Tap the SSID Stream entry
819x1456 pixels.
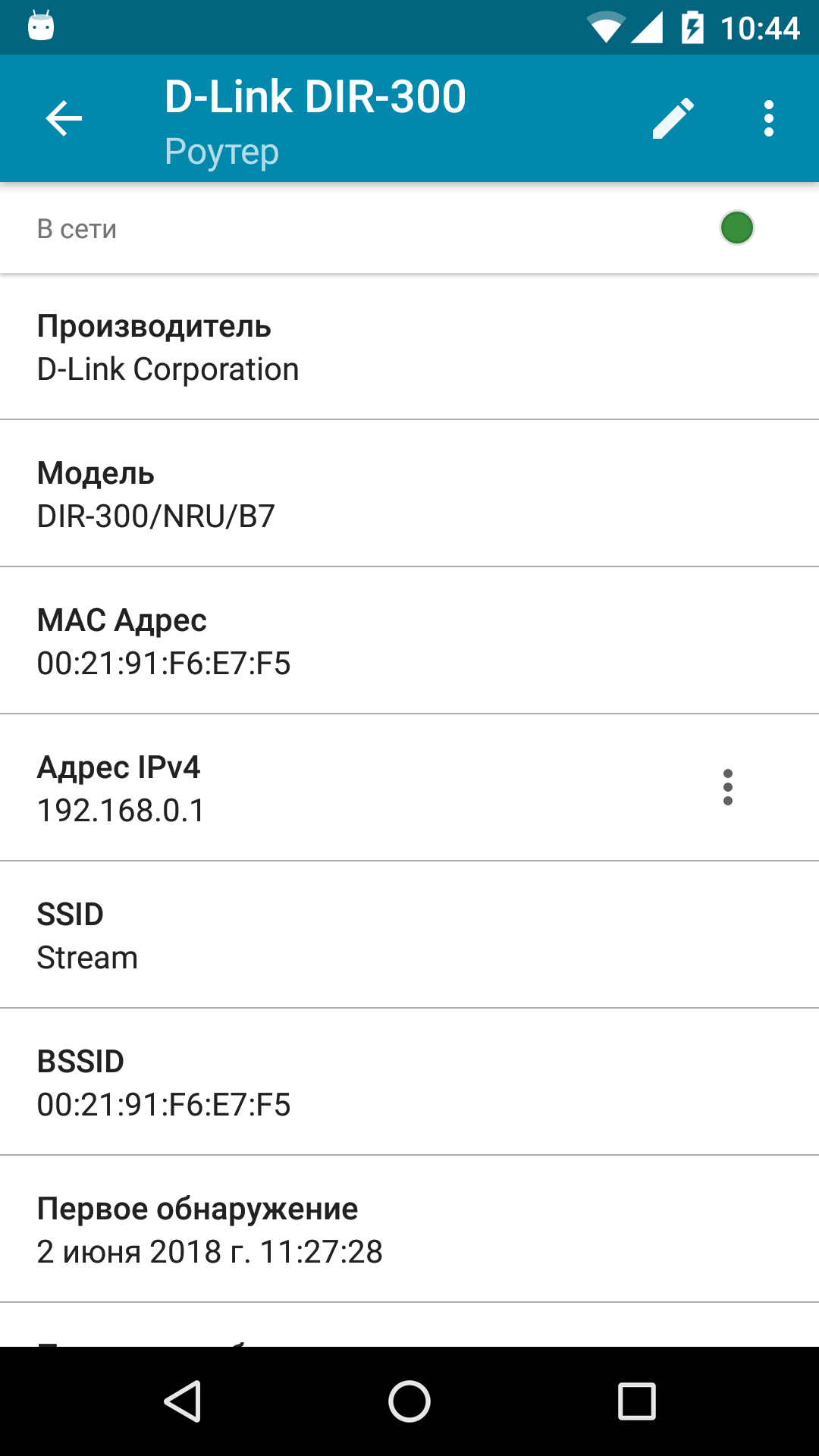click(409, 936)
